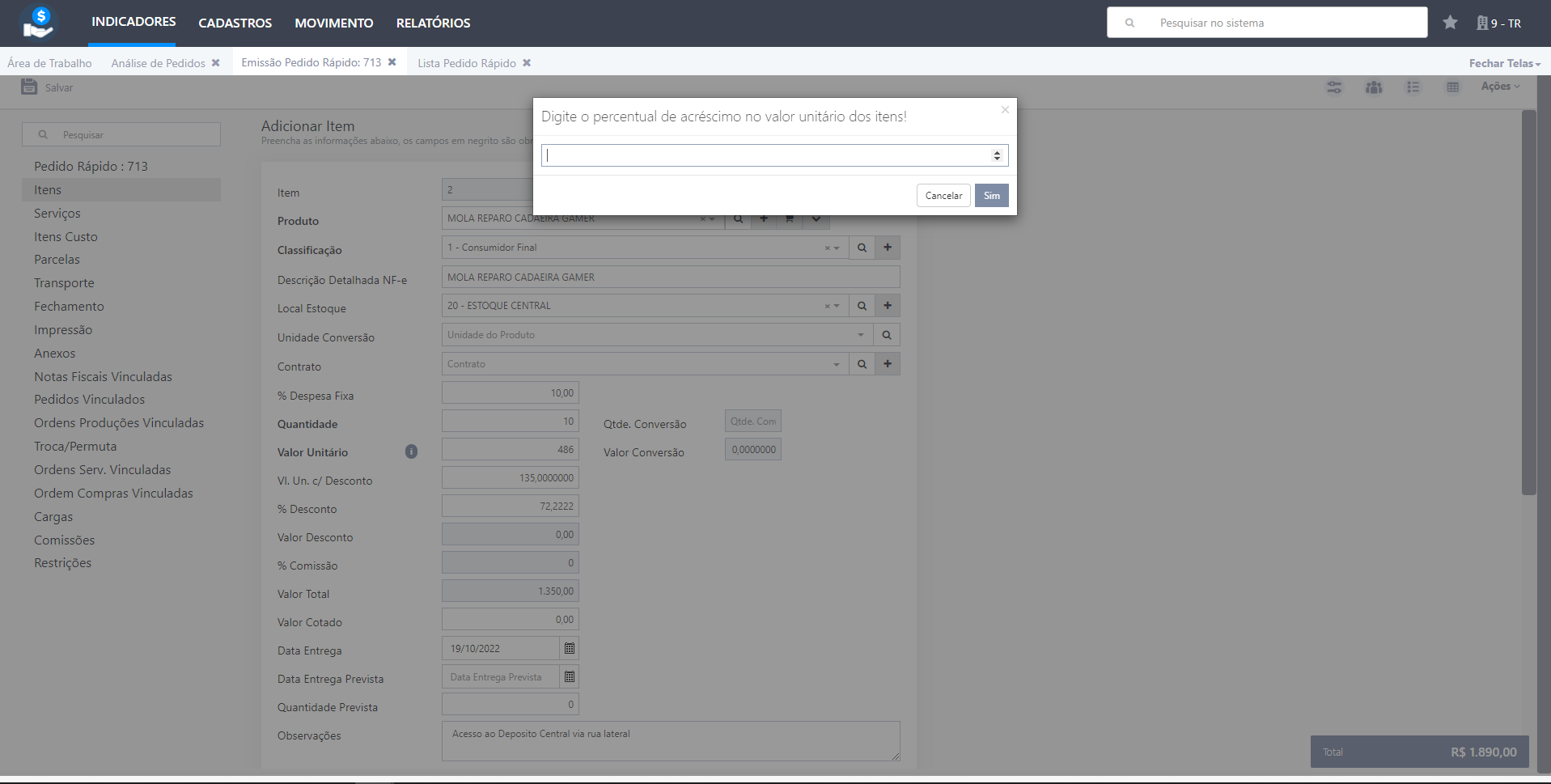Click the people group icon in toolbar
The width and height of the screenshot is (1551, 784).
[x=1374, y=87]
